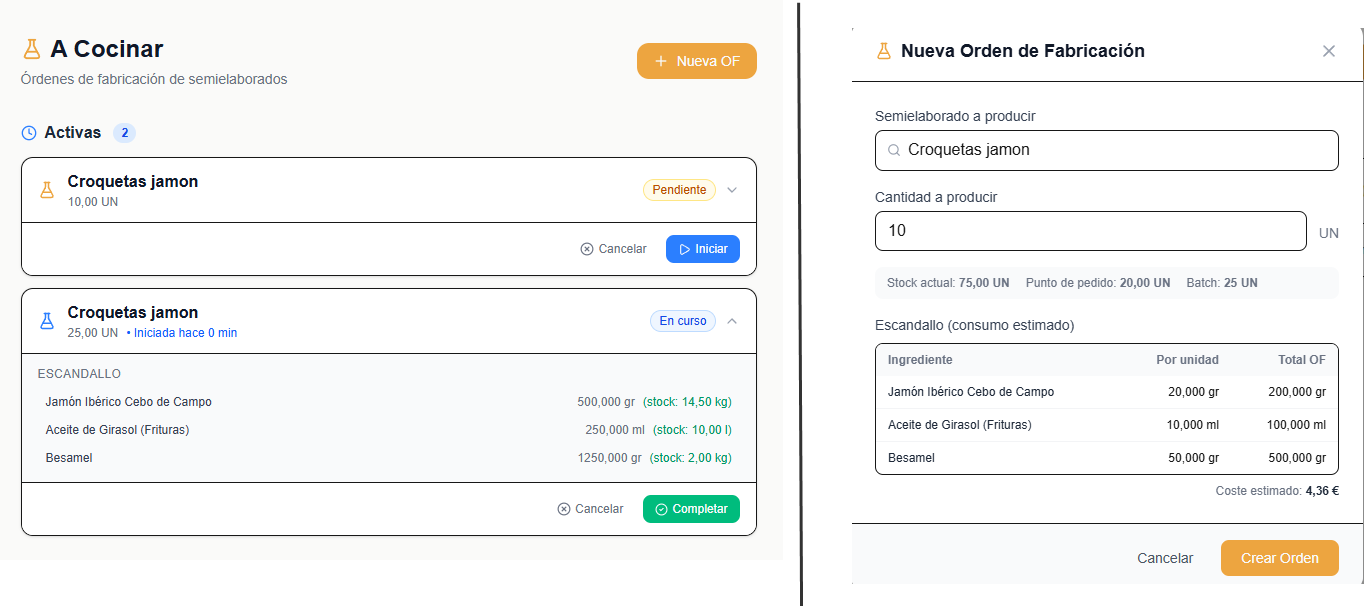
Task: Cancel the in-progress 25,00 UN order
Action: 590,509
